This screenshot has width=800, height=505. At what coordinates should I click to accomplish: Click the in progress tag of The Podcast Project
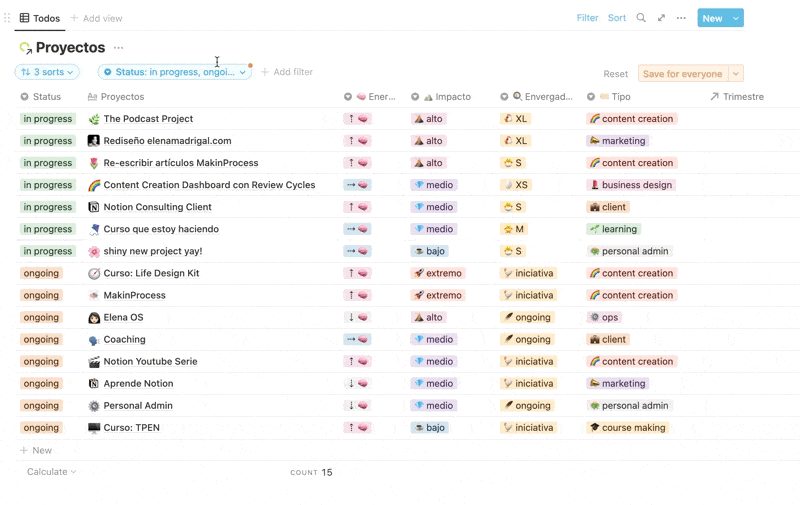coord(47,119)
